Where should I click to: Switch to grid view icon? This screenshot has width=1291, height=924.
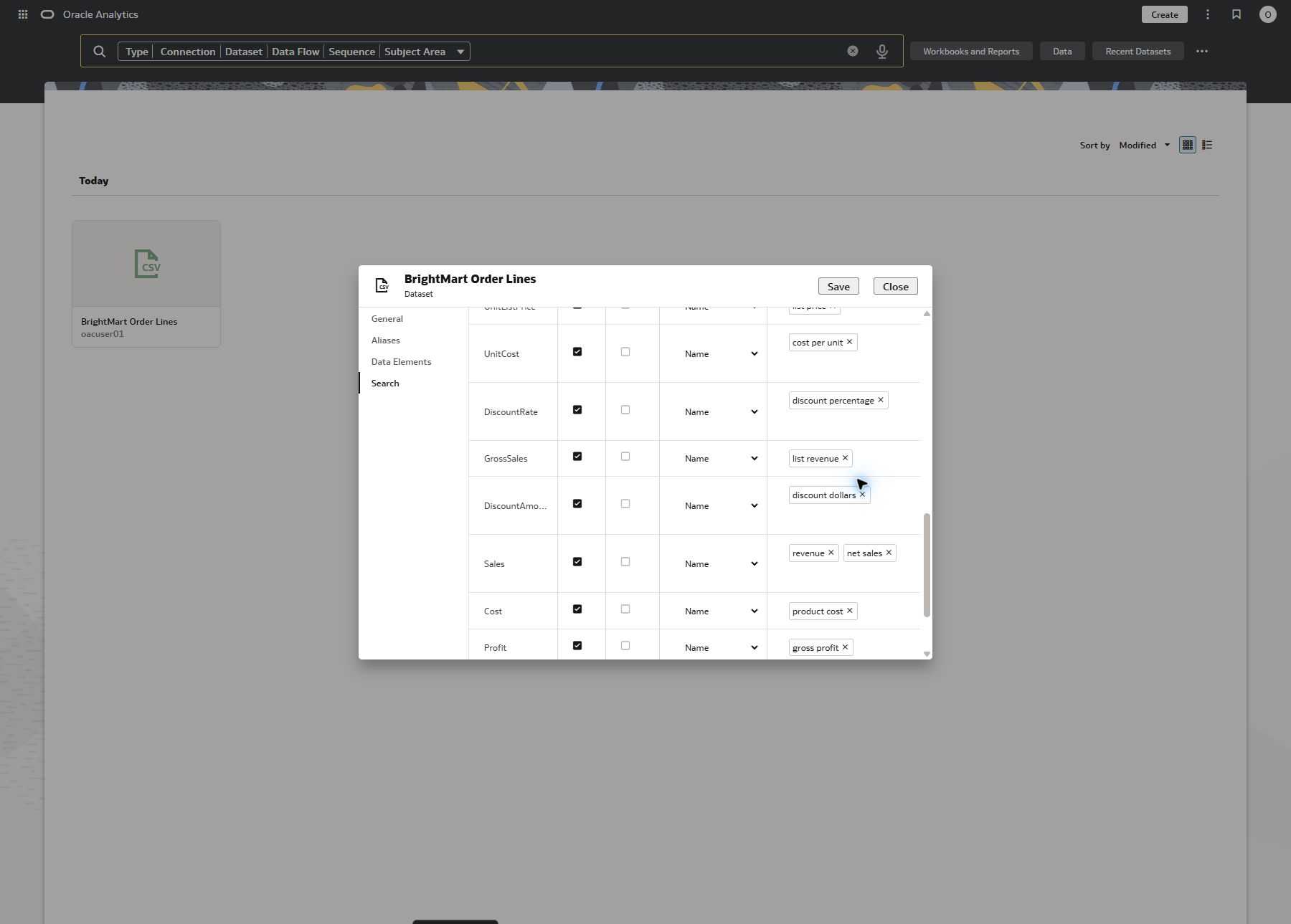(1188, 145)
